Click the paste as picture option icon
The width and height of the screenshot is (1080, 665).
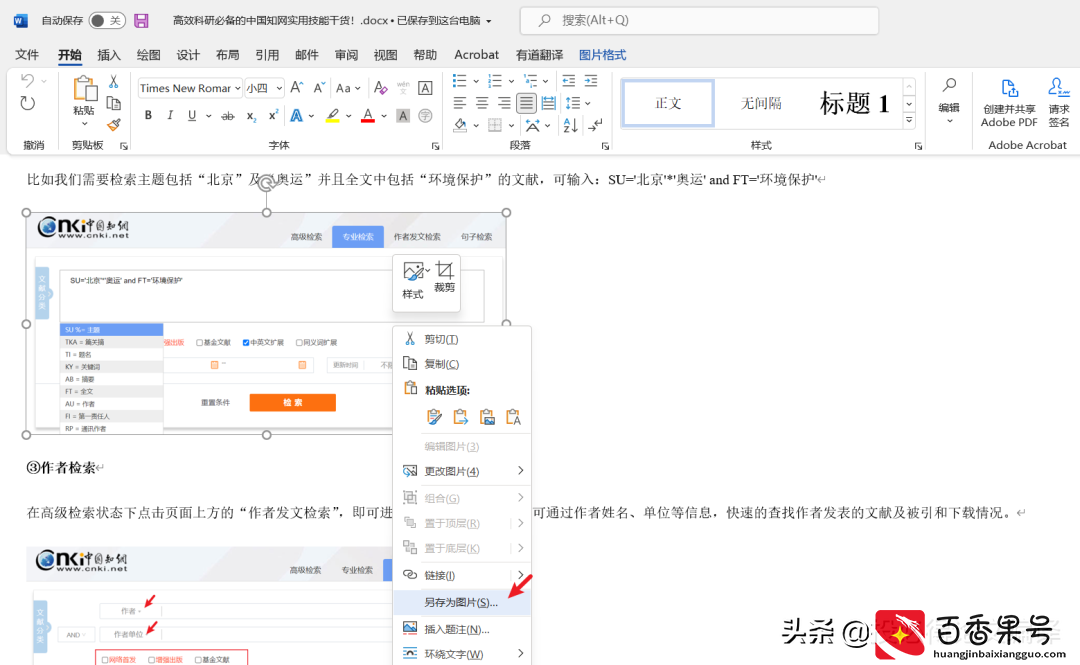click(487, 417)
